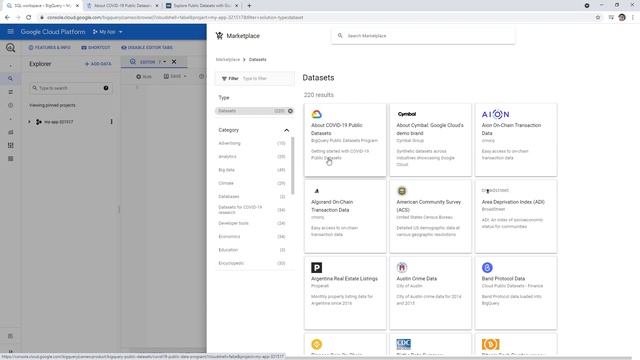640x360 pixels.
Task: Open the Chrome profile avatar
Action: [622, 18]
